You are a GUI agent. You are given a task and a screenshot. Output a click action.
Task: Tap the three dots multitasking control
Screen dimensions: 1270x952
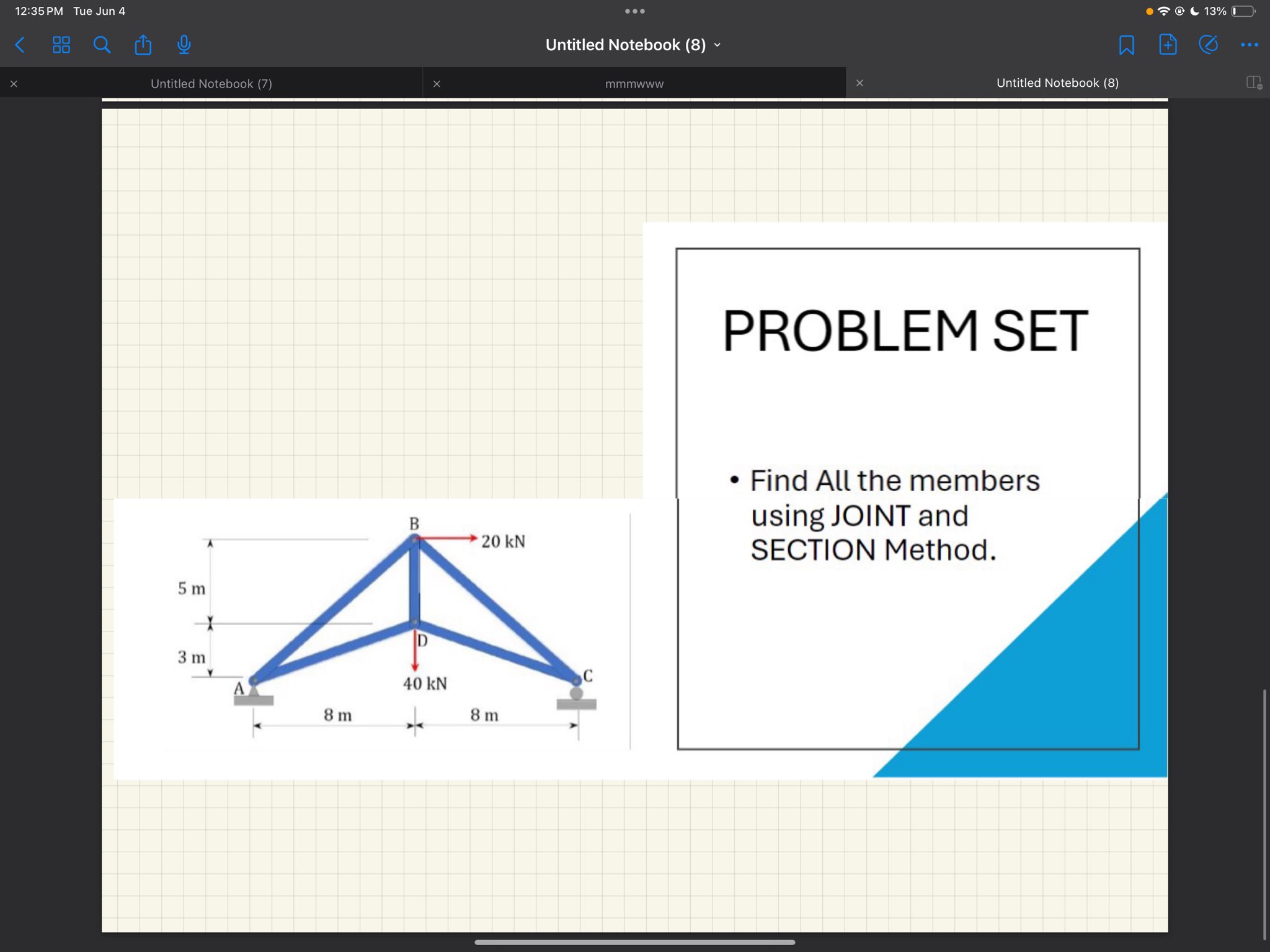click(634, 11)
